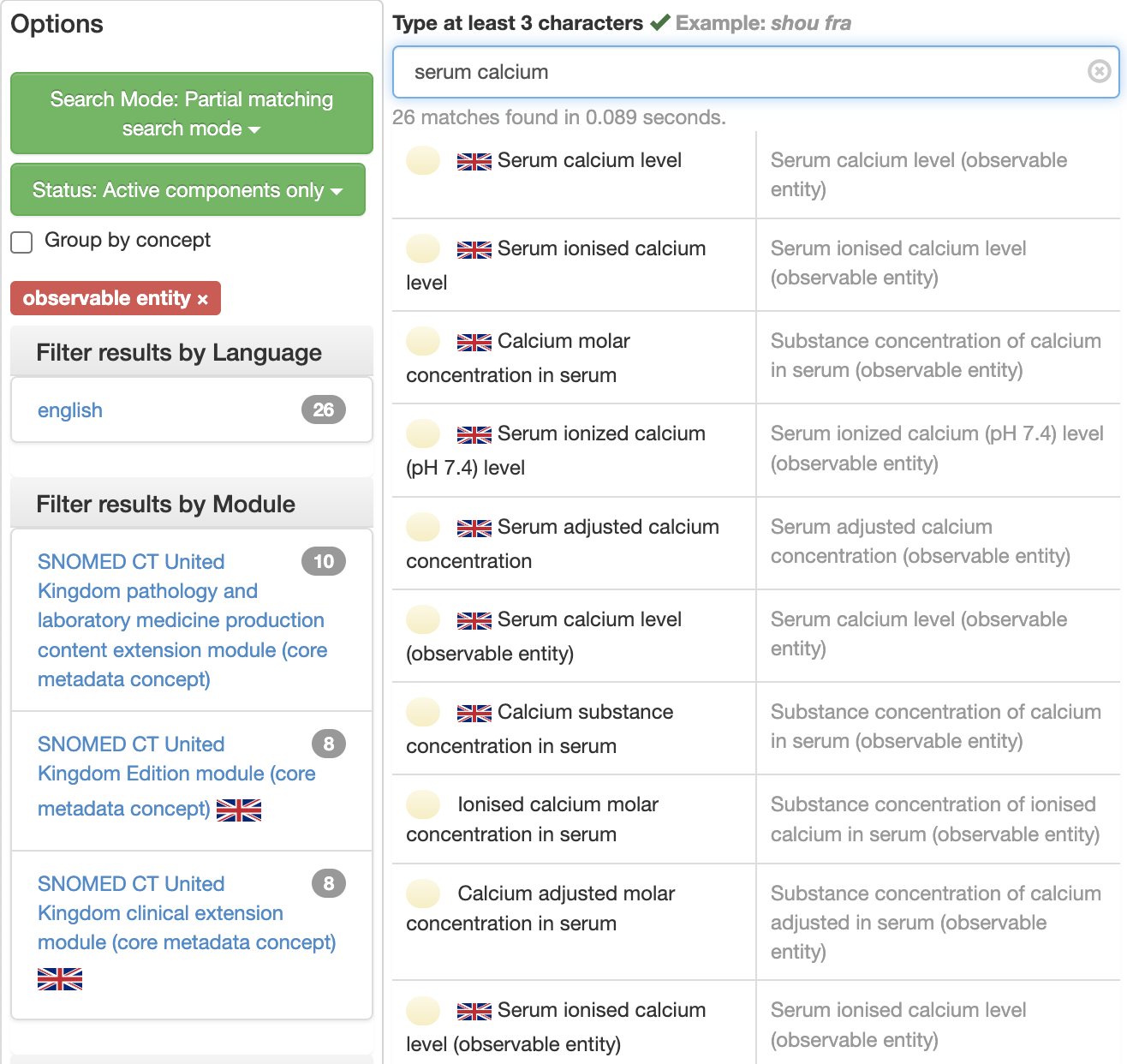Click UK flag beside Serum ionized calcium pH 7.4

[x=474, y=434]
